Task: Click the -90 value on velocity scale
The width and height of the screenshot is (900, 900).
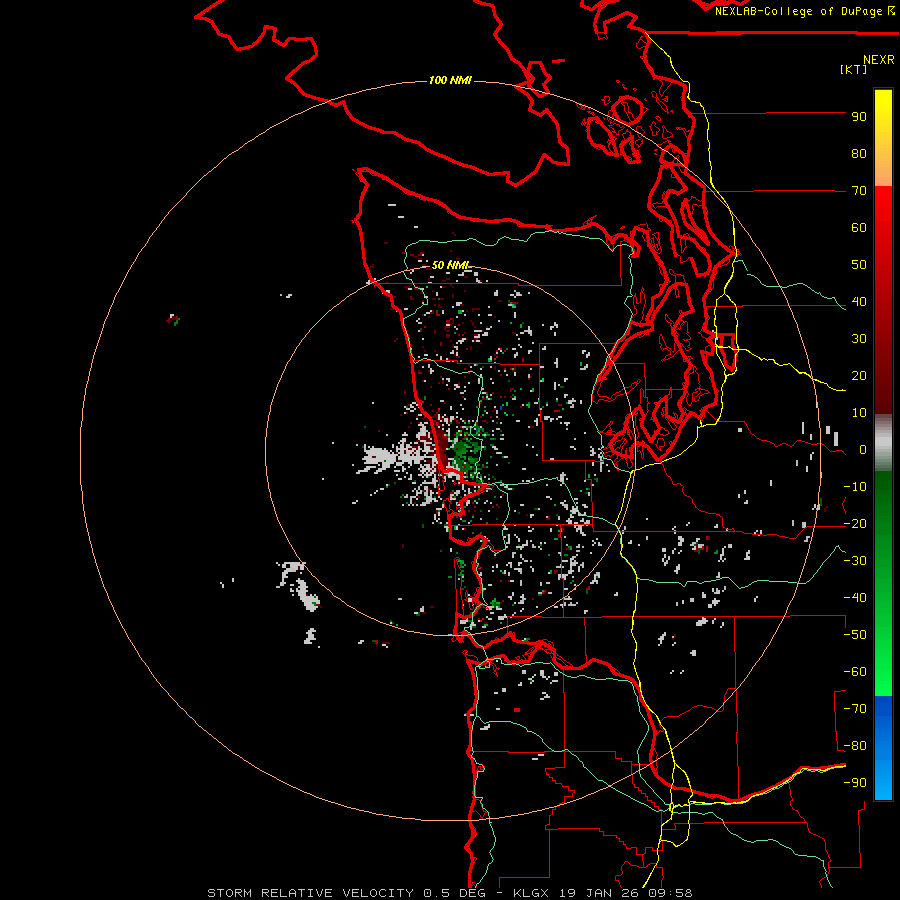Action: point(855,783)
